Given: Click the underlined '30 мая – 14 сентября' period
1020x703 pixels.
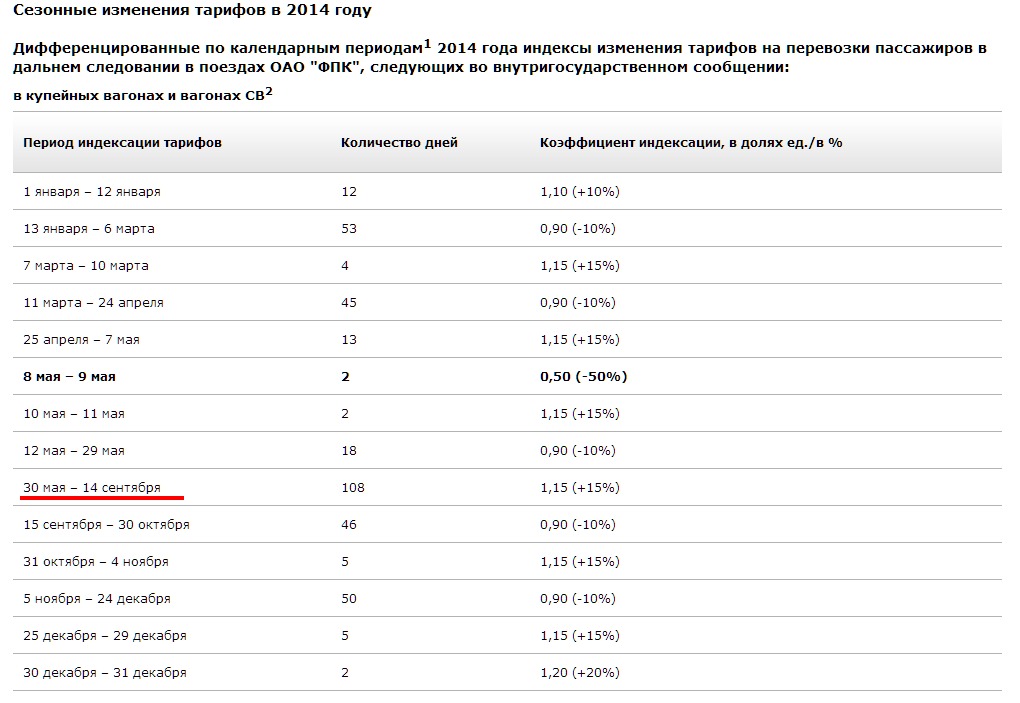Looking at the screenshot, I should click(x=92, y=487).
